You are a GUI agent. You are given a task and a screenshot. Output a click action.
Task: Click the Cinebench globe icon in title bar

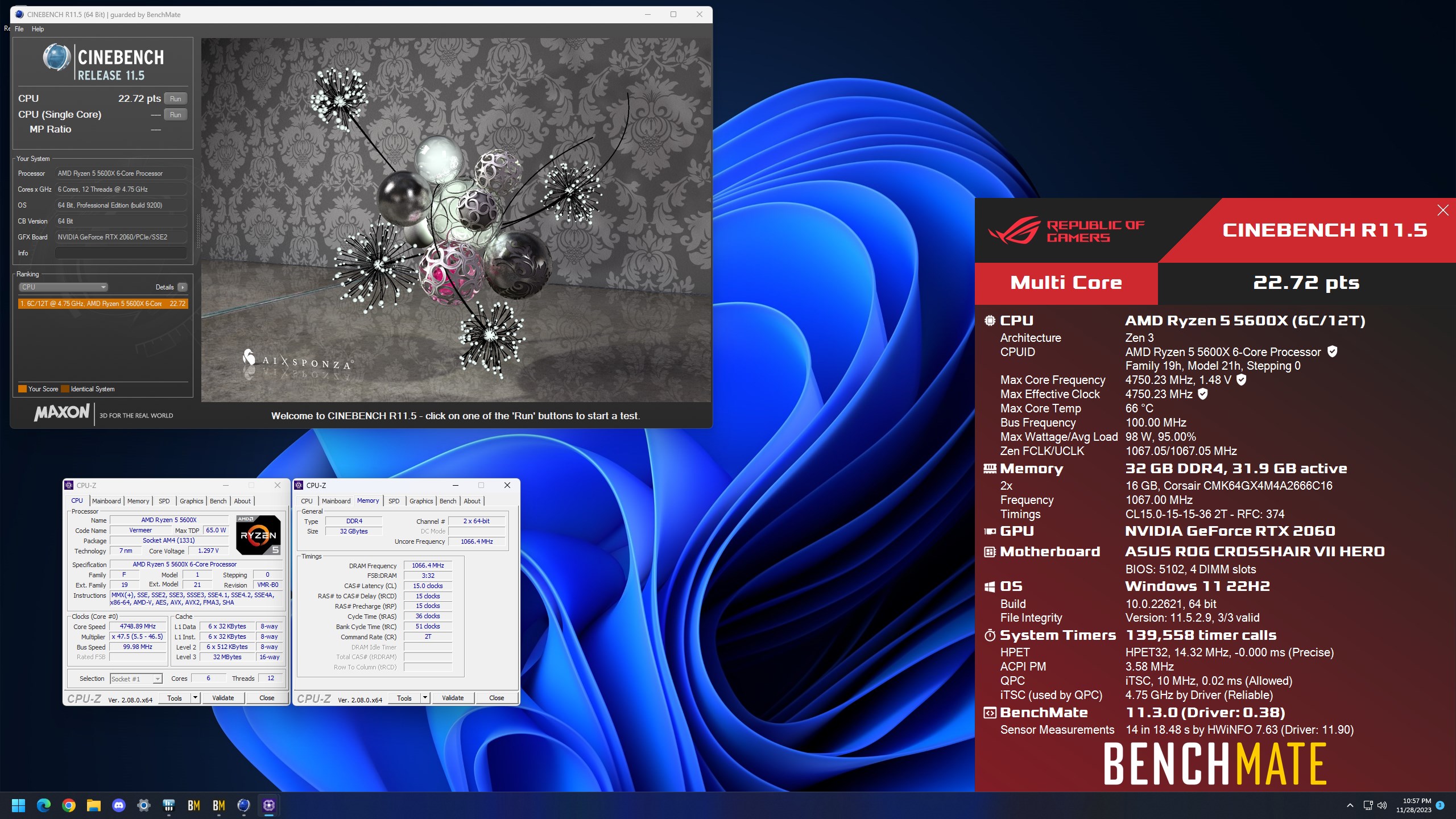[x=19, y=14]
